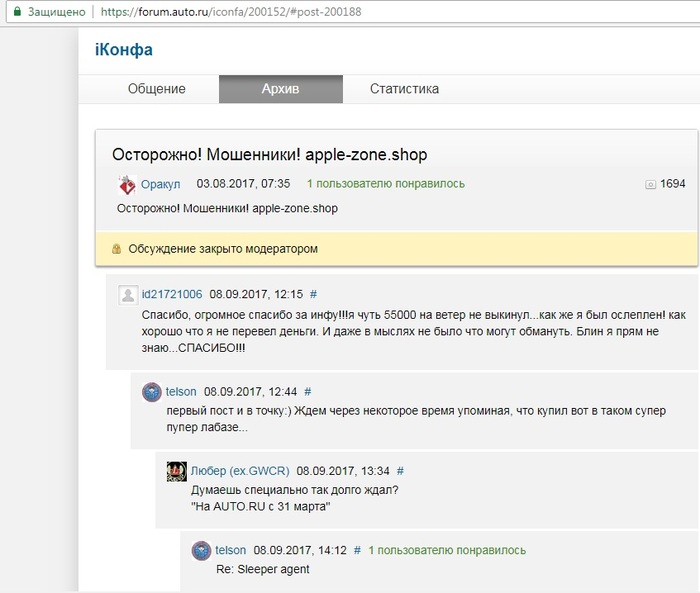Click telson's avatar on the 14:12 post
The image size is (700, 593).
(x=201, y=551)
